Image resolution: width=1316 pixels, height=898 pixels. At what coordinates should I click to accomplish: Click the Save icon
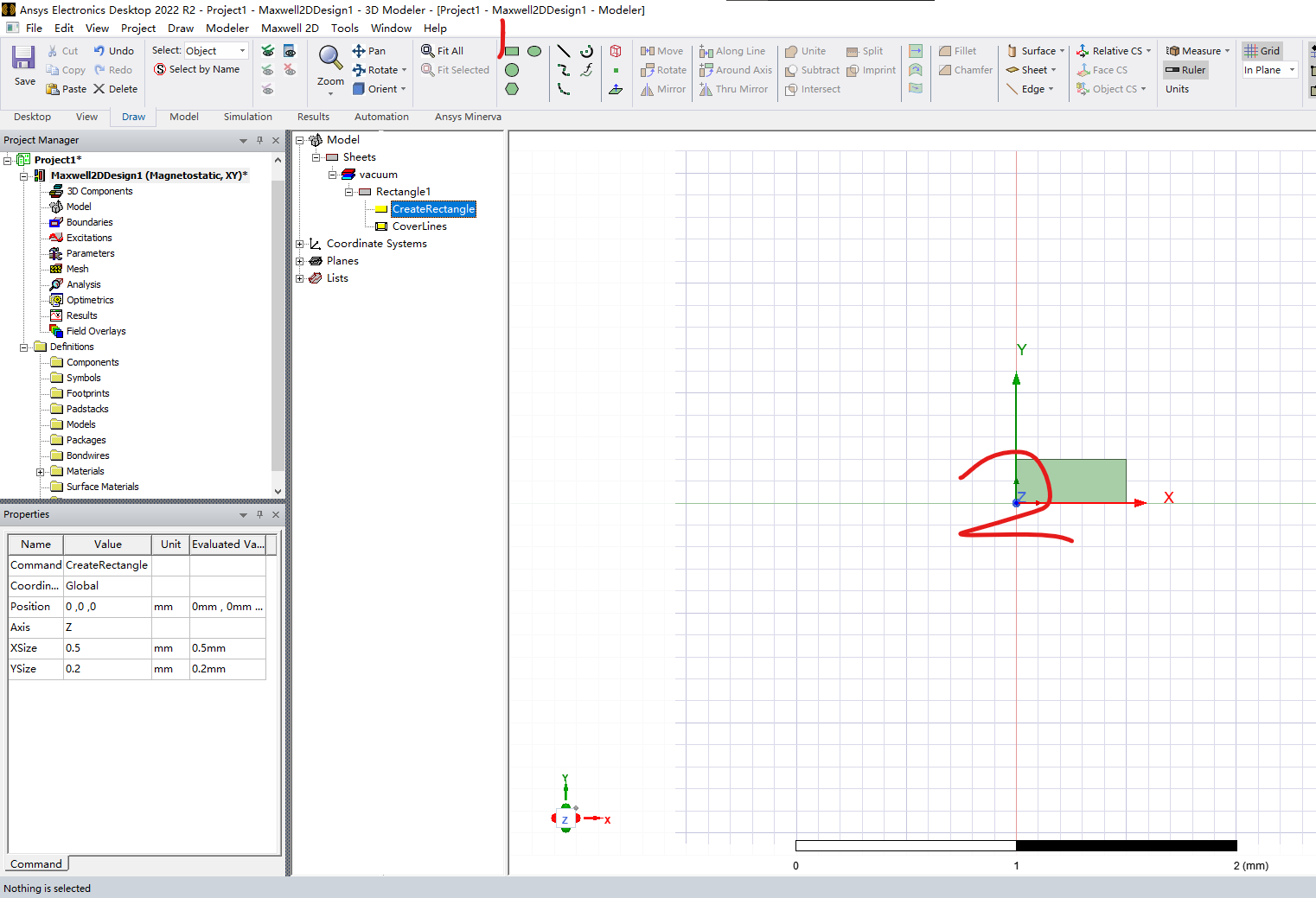[x=23, y=58]
